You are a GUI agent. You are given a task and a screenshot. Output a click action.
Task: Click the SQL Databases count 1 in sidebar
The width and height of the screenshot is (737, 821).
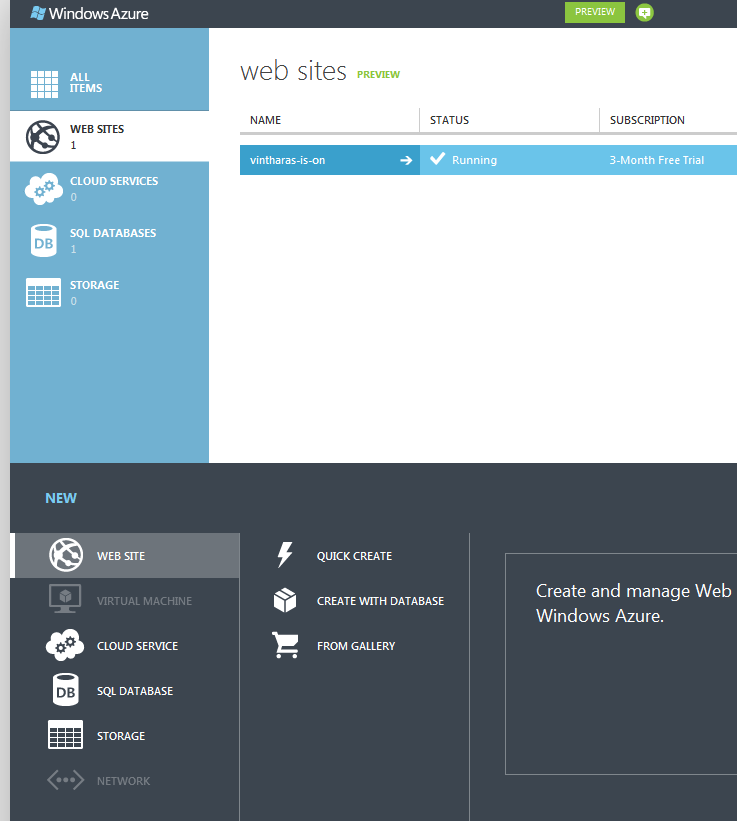tap(73, 249)
